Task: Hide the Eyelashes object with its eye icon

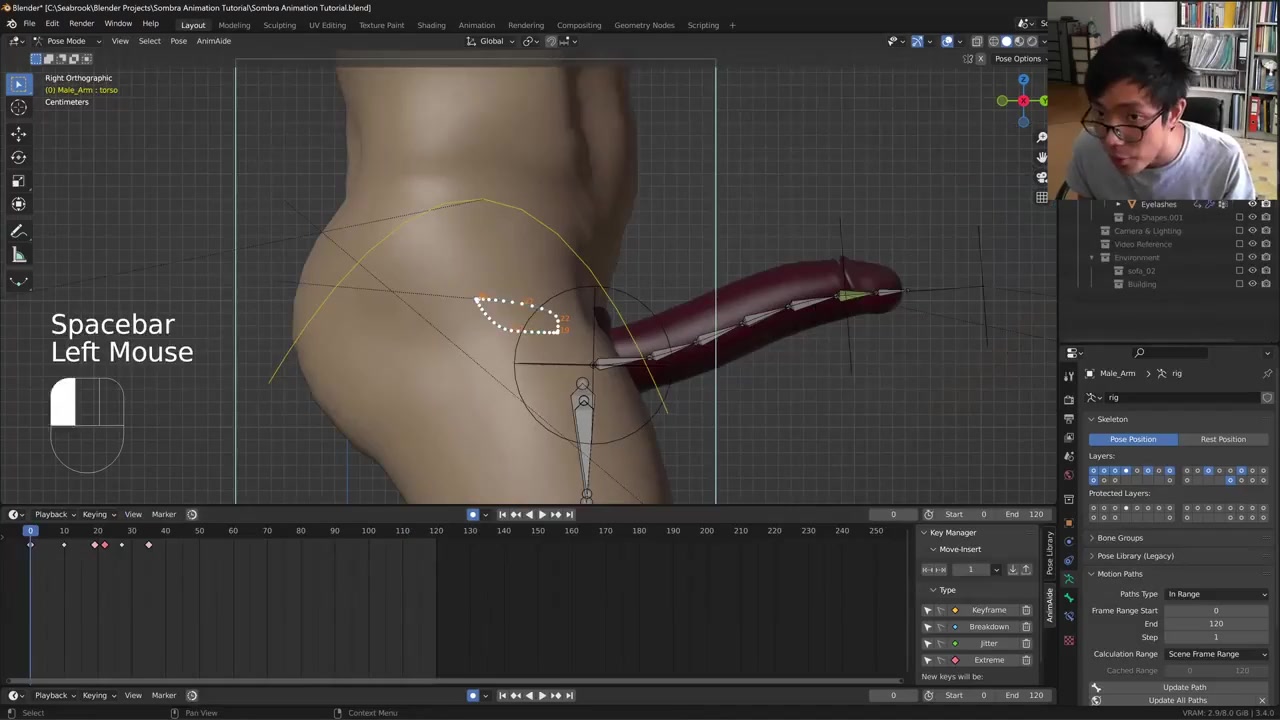Action: click(1252, 204)
